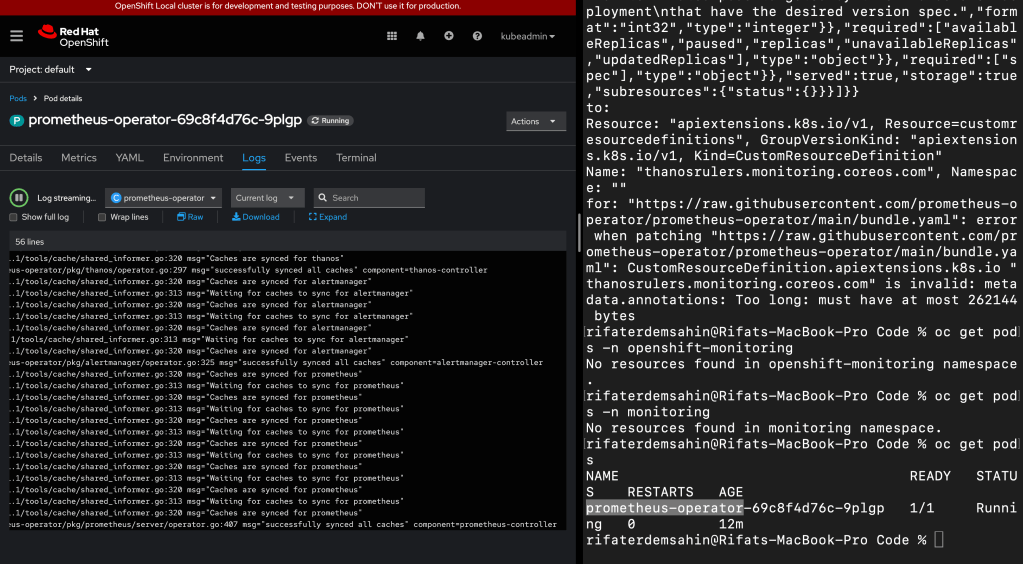Click the pod name heading prometheus-operator-69c8f4d76c-9plgp
1023x564 pixels.
click(165, 120)
